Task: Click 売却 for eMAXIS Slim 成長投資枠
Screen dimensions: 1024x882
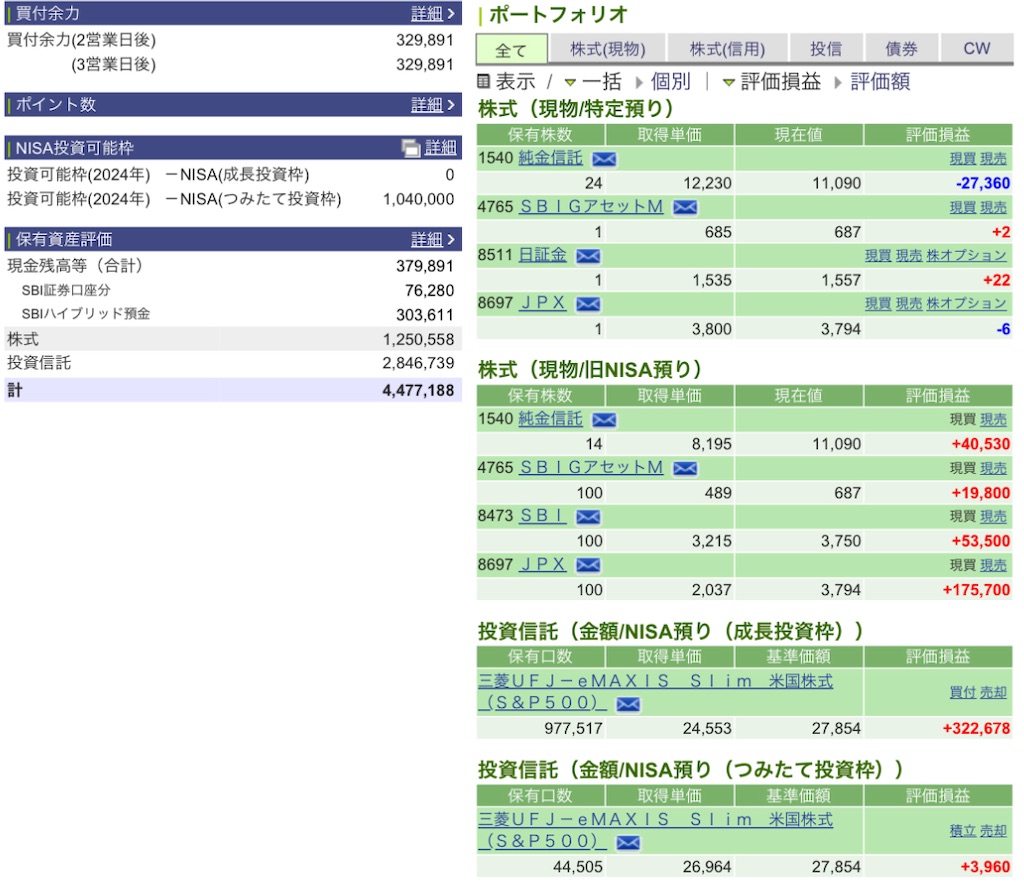Action: point(993,692)
